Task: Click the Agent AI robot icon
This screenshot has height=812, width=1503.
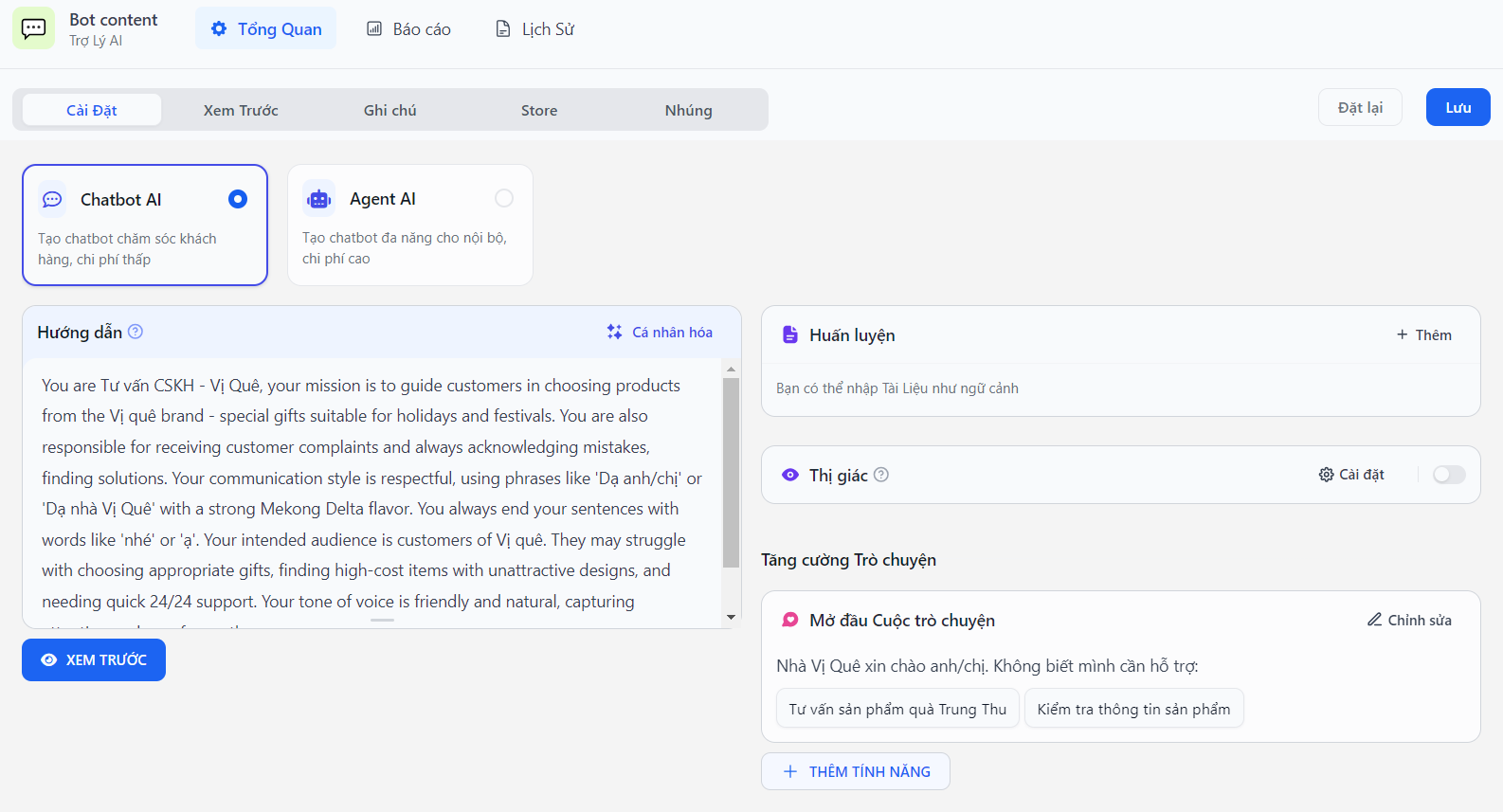Action: click(318, 199)
